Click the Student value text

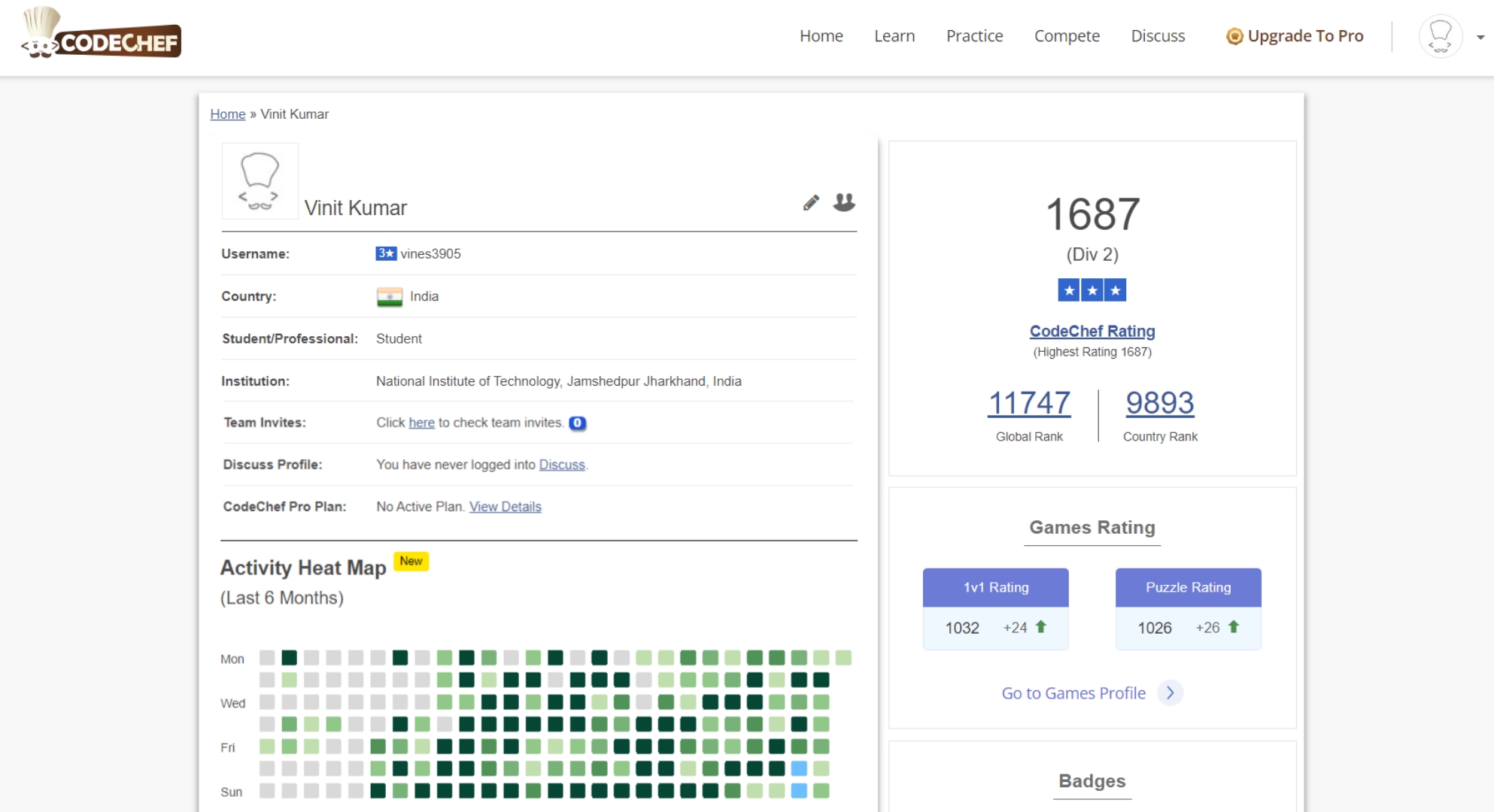click(399, 339)
